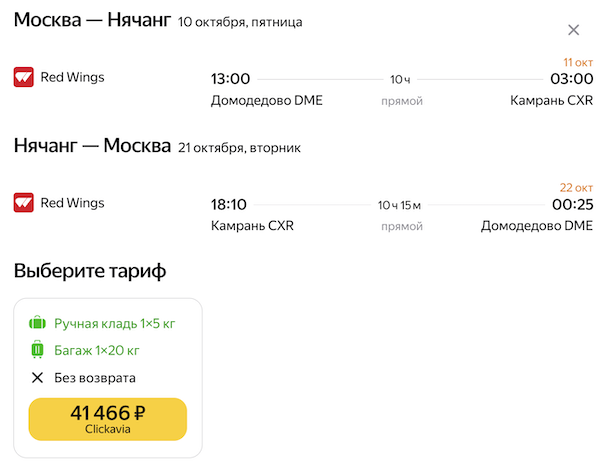
Task: Click Red Wings logo on return flight
Action: (24, 203)
